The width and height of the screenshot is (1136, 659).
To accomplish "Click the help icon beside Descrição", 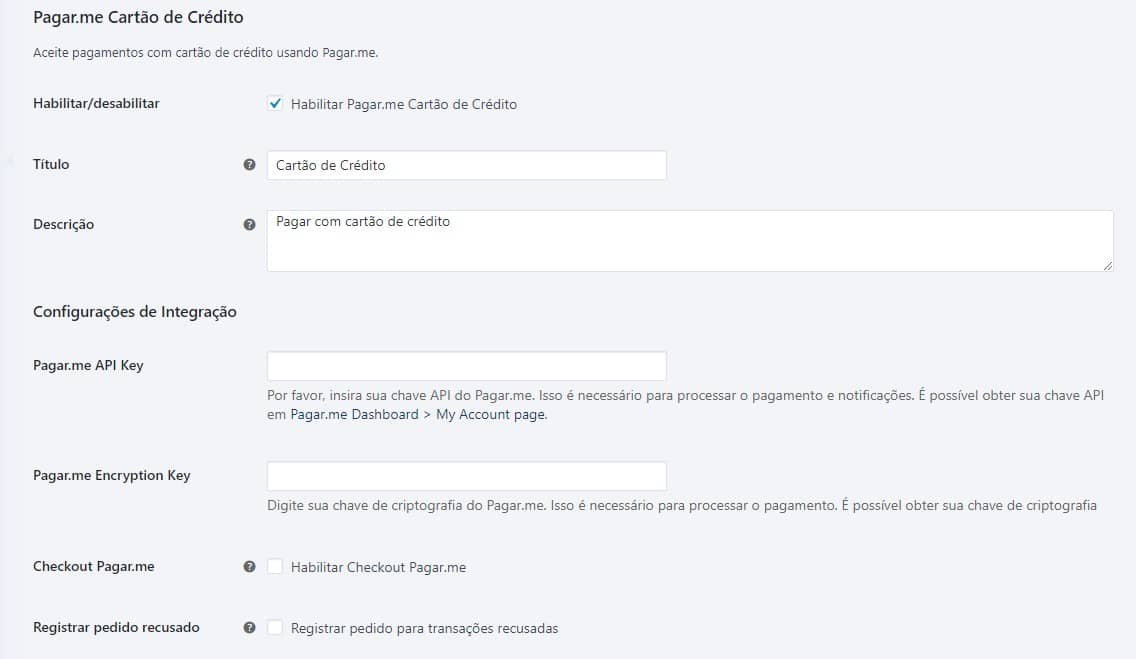I will click(249, 224).
